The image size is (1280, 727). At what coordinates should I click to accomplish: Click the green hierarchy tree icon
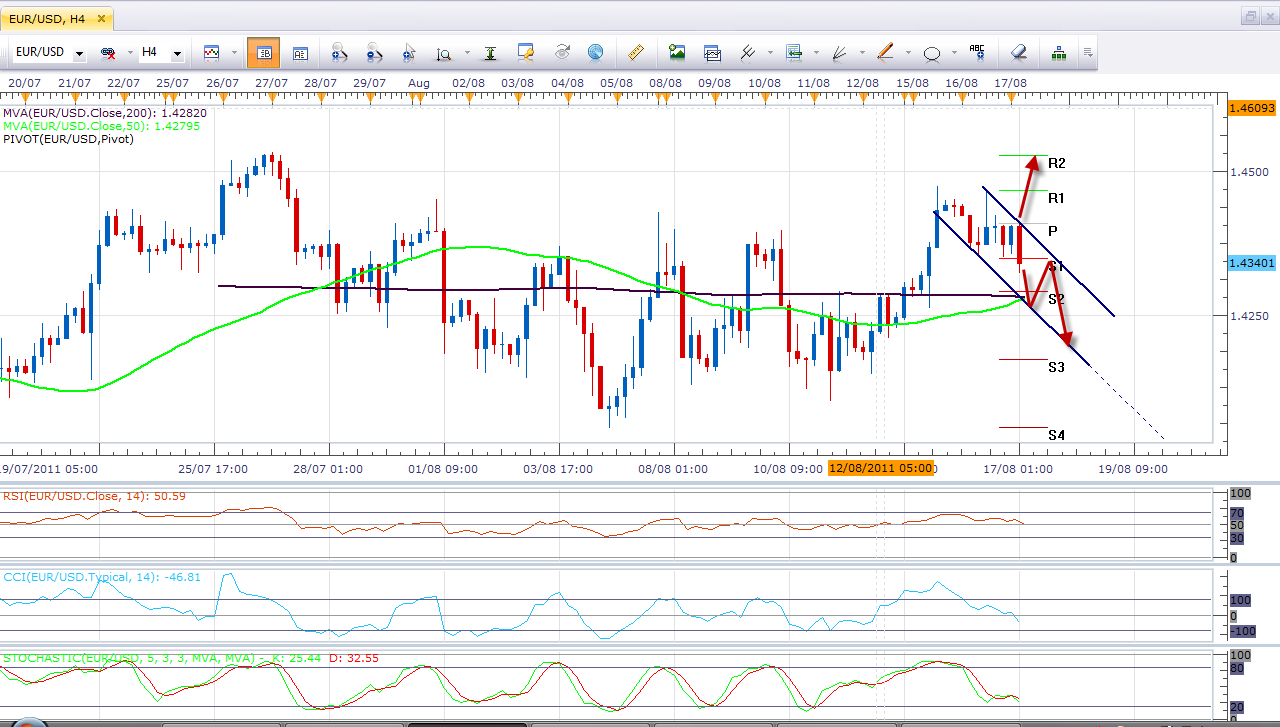1059,53
